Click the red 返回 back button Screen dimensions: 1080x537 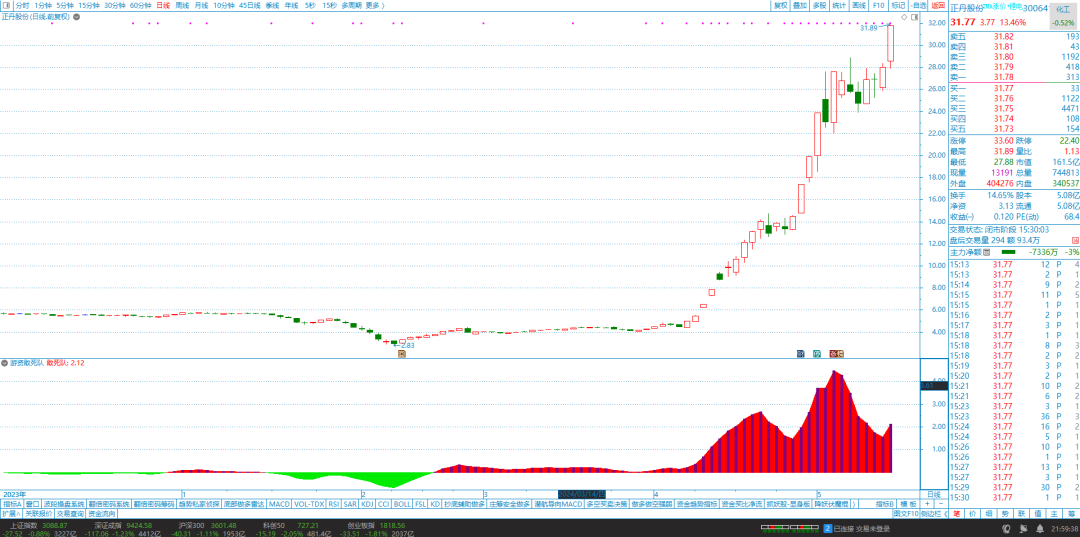(938, 5)
